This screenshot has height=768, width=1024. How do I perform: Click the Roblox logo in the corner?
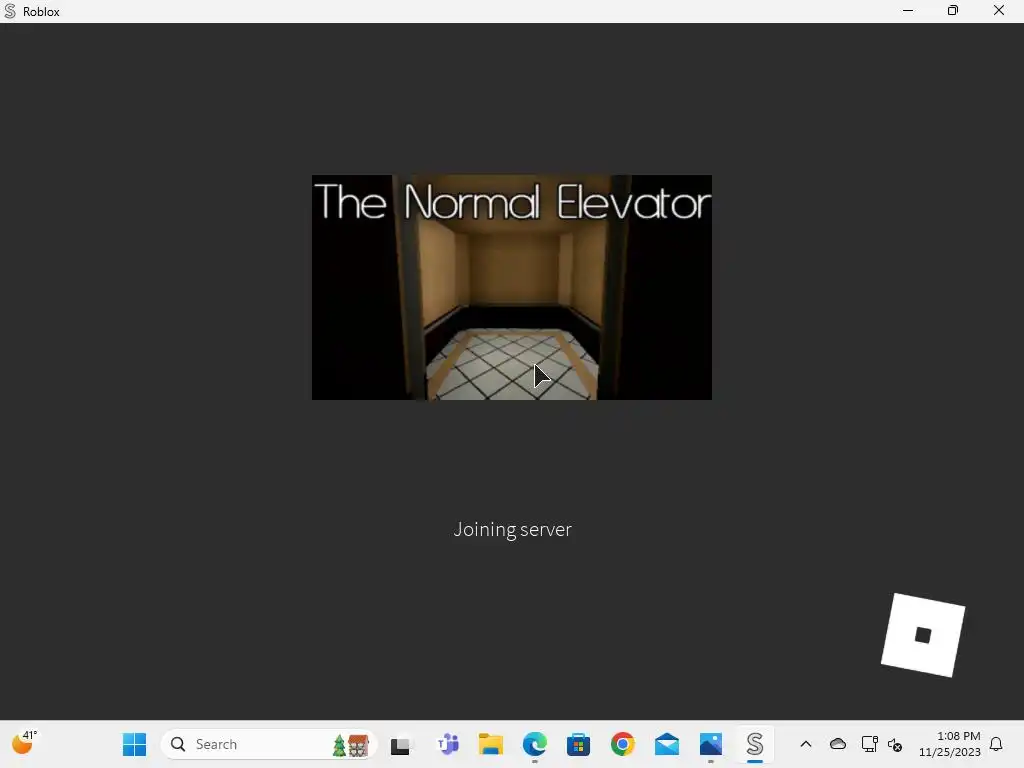click(923, 635)
